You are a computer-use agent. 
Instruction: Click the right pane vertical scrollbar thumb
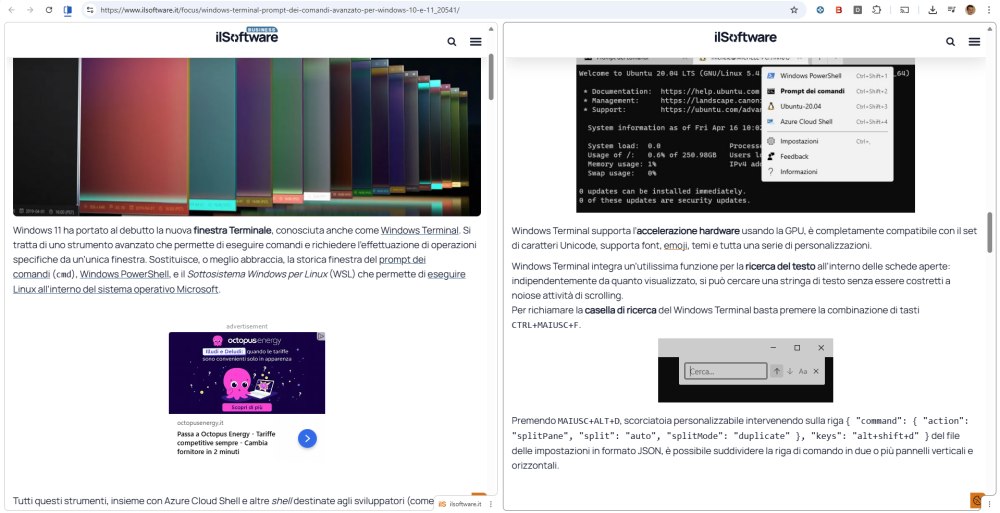click(990, 233)
